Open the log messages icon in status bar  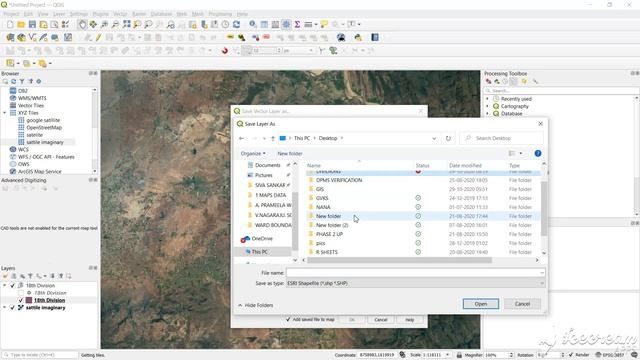pyautogui.click(x=634, y=355)
